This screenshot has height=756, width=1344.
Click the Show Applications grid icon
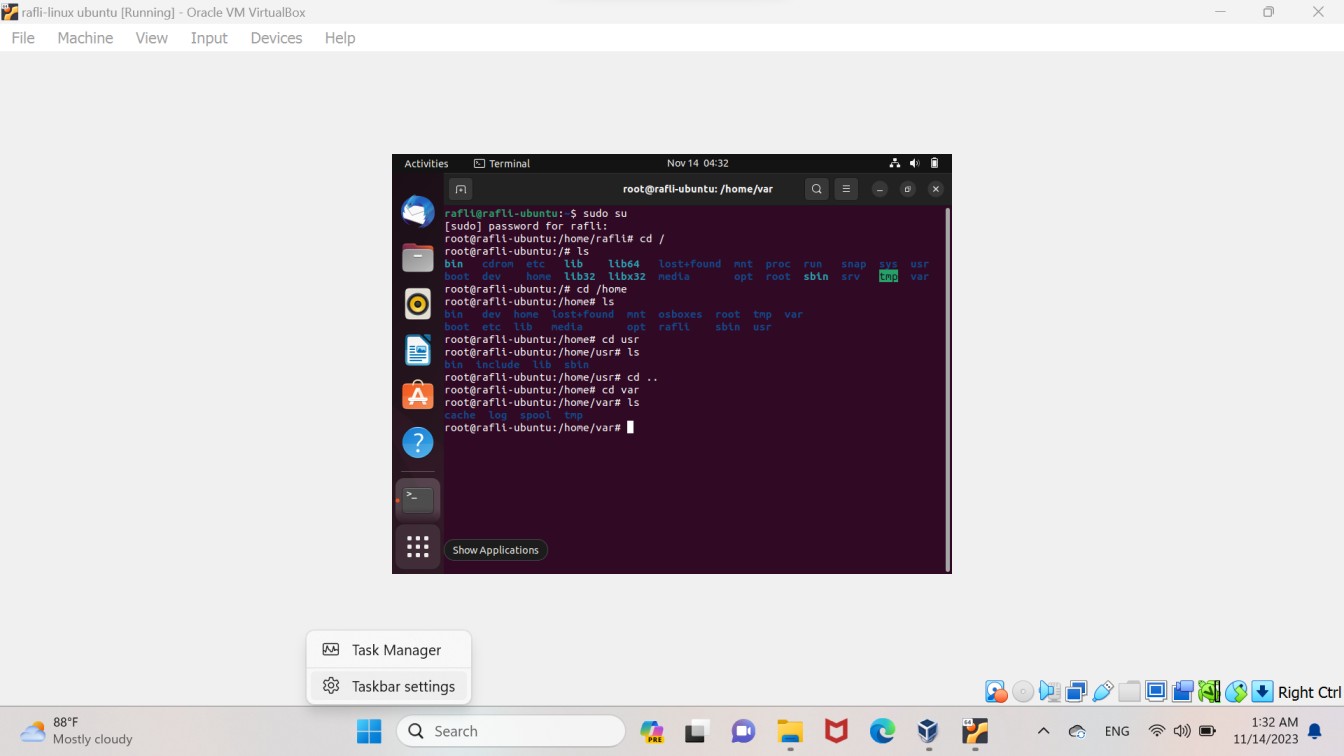coord(418,547)
